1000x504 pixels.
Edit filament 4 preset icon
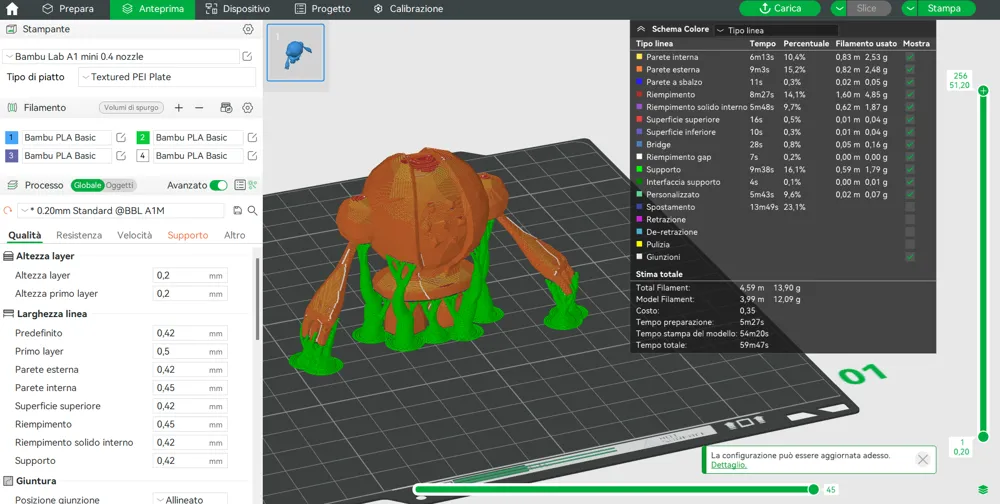click(253, 156)
